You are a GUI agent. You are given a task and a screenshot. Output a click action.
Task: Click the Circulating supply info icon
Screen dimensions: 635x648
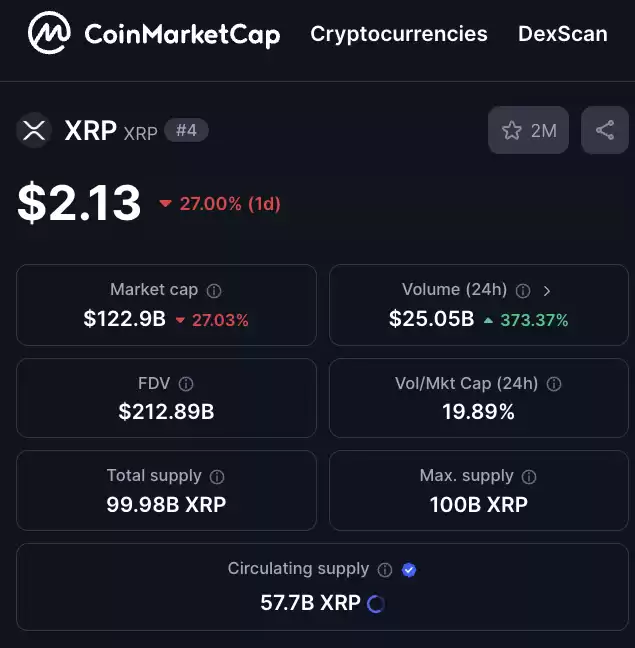(x=385, y=570)
